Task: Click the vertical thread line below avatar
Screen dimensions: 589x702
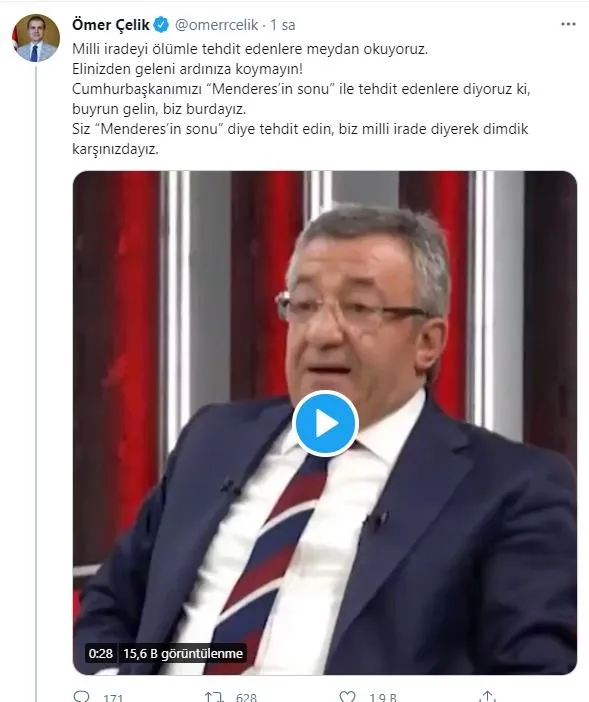Action: [x=36, y=381]
